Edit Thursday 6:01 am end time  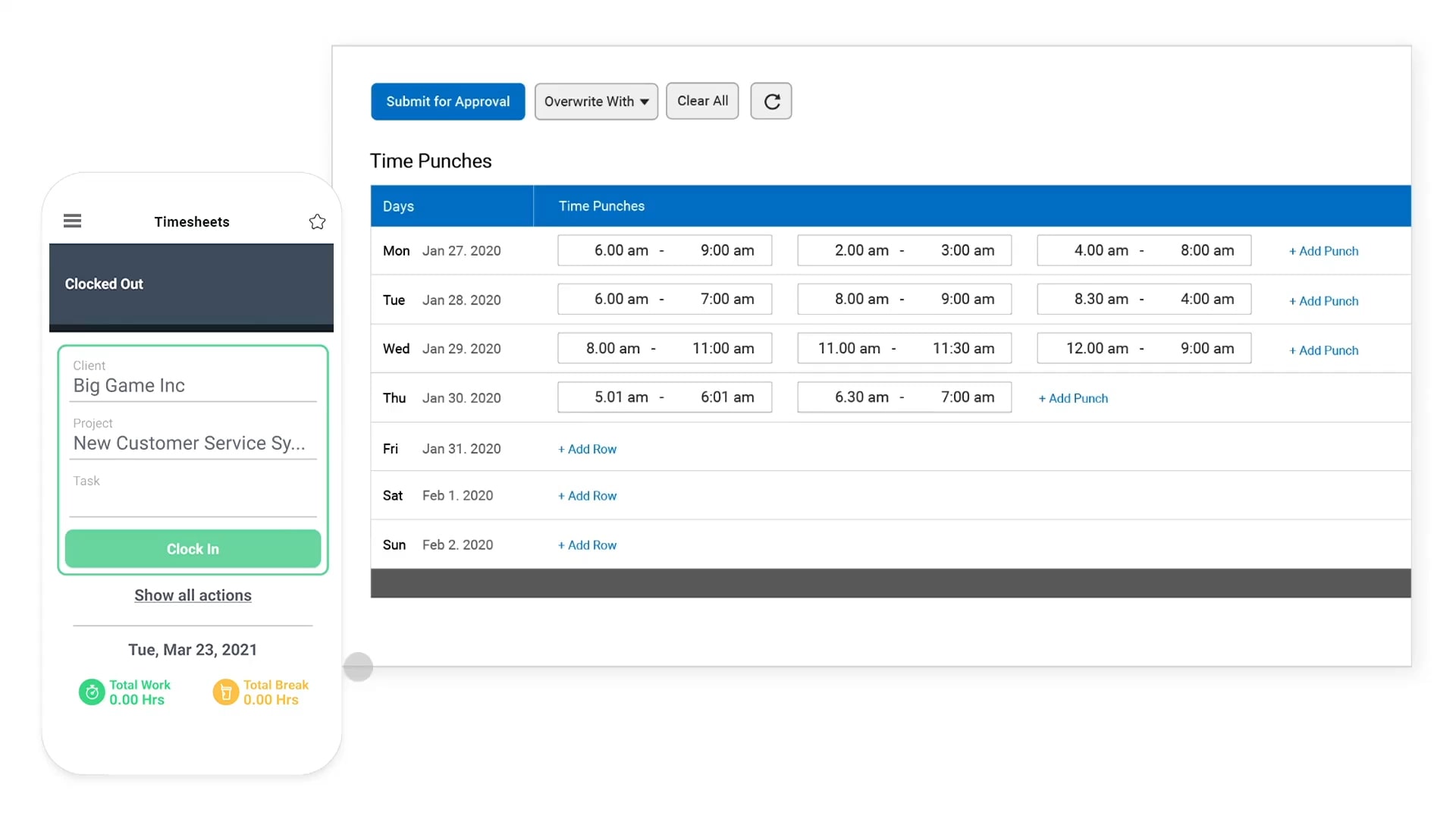727,397
